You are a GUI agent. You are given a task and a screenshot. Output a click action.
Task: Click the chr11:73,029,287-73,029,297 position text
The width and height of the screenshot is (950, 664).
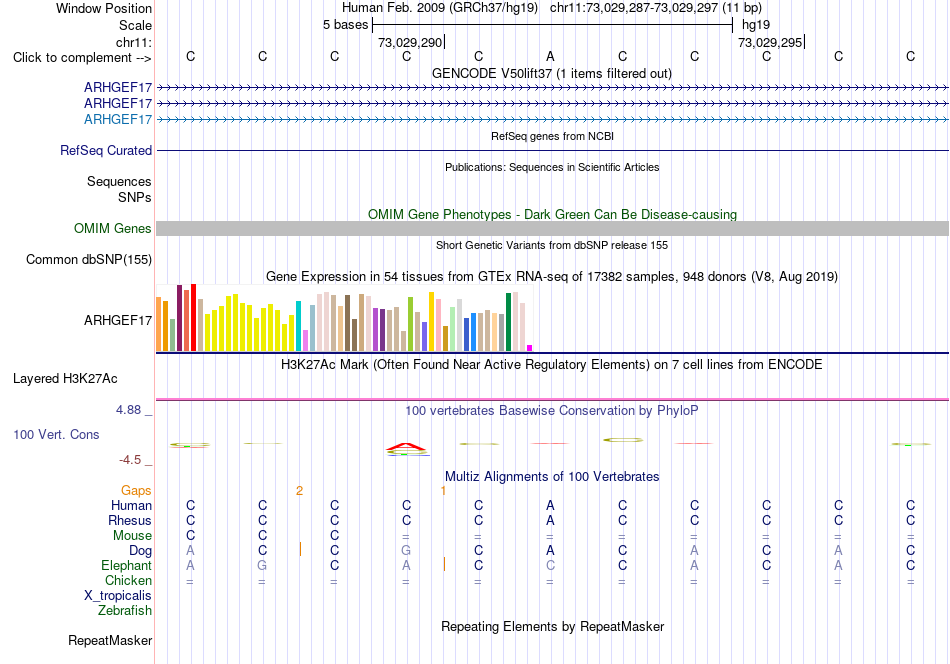pyautogui.click(x=633, y=8)
